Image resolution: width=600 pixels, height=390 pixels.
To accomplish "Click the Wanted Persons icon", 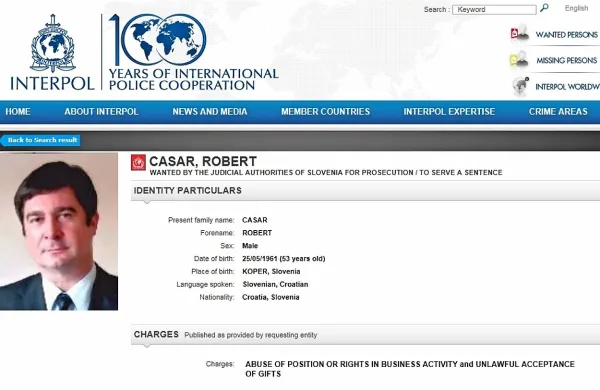I will point(520,33).
